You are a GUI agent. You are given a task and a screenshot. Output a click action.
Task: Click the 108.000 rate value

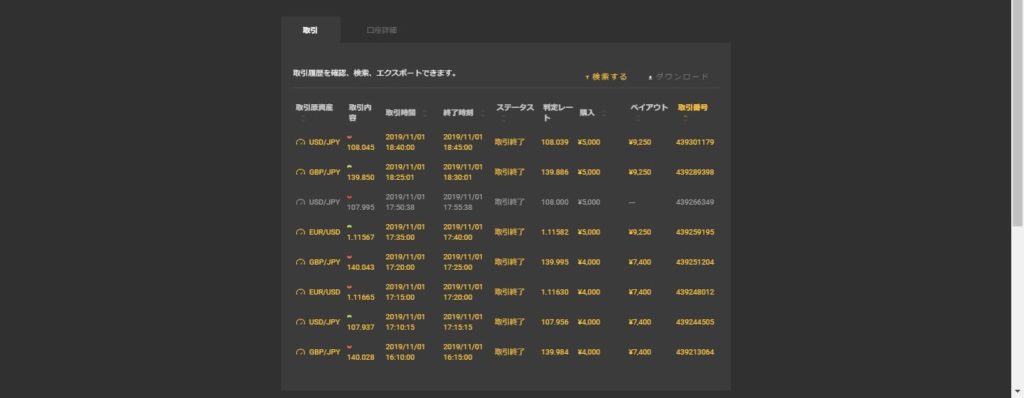[x=554, y=203]
